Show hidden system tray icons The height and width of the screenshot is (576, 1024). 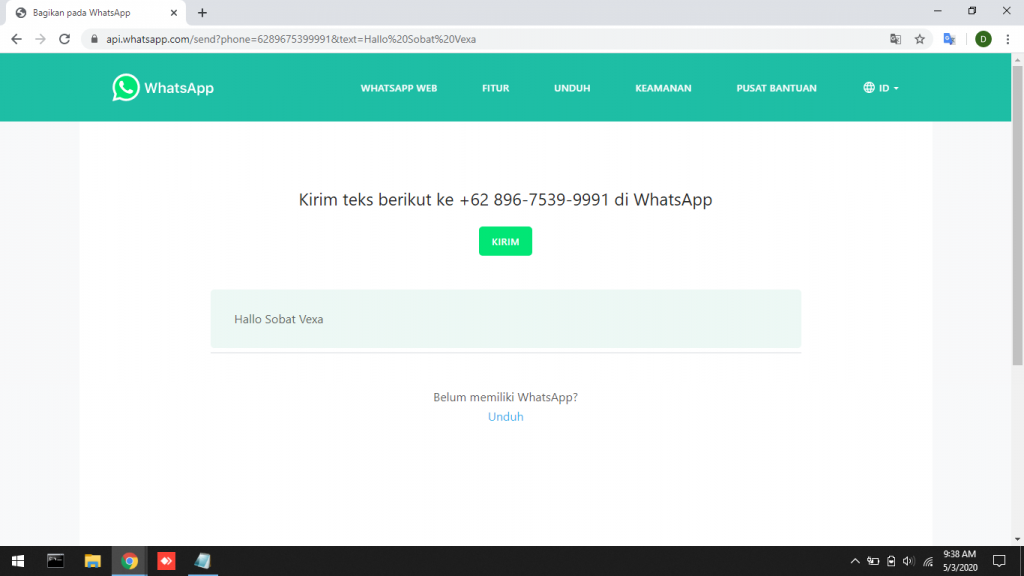click(855, 561)
